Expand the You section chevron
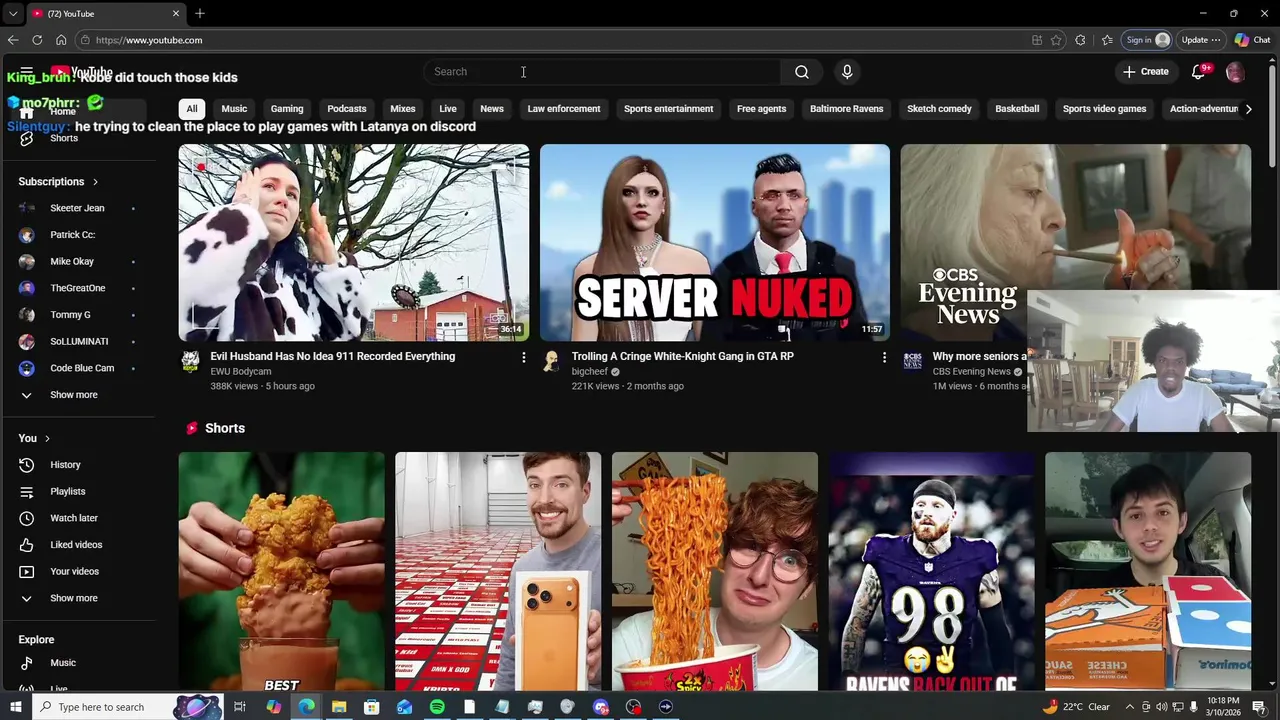 [47, 438]
